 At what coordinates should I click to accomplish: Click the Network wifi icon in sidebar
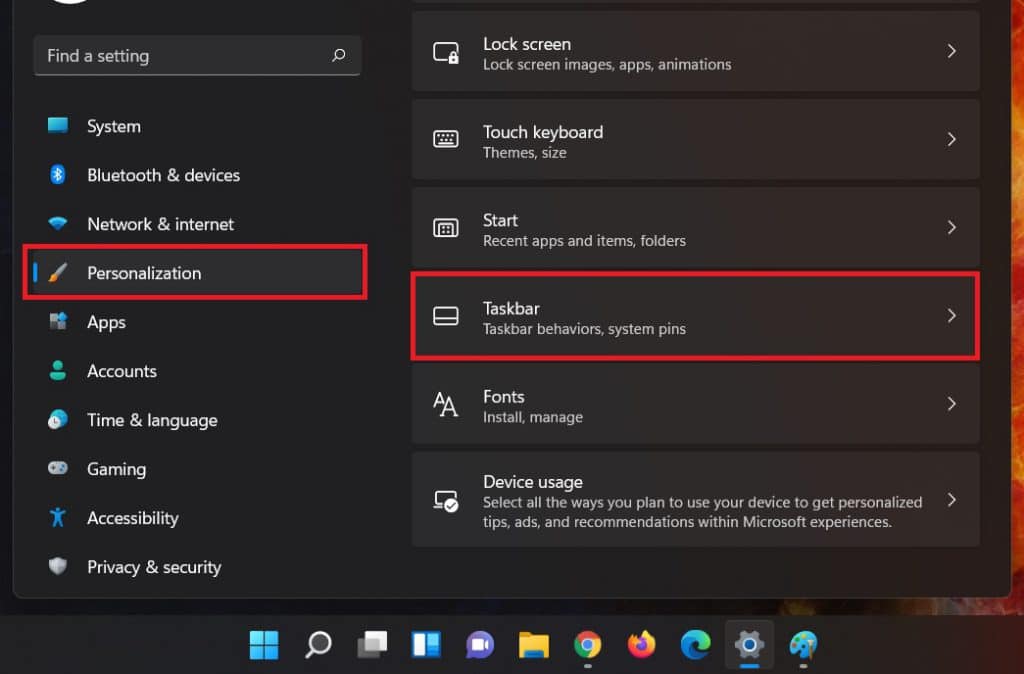tap(57, 223)
